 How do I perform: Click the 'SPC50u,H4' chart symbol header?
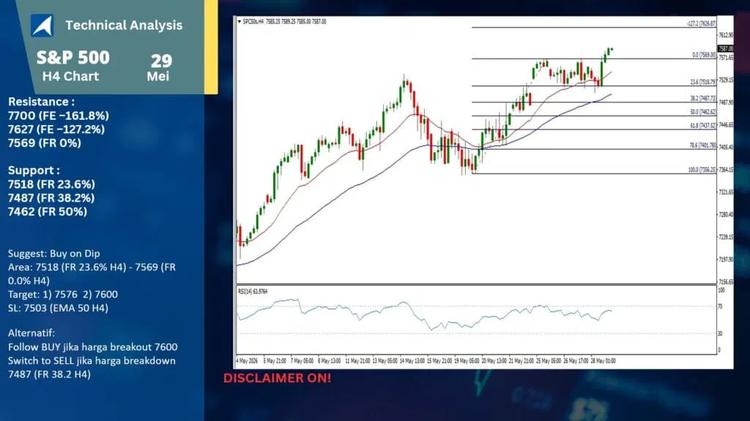253,22
